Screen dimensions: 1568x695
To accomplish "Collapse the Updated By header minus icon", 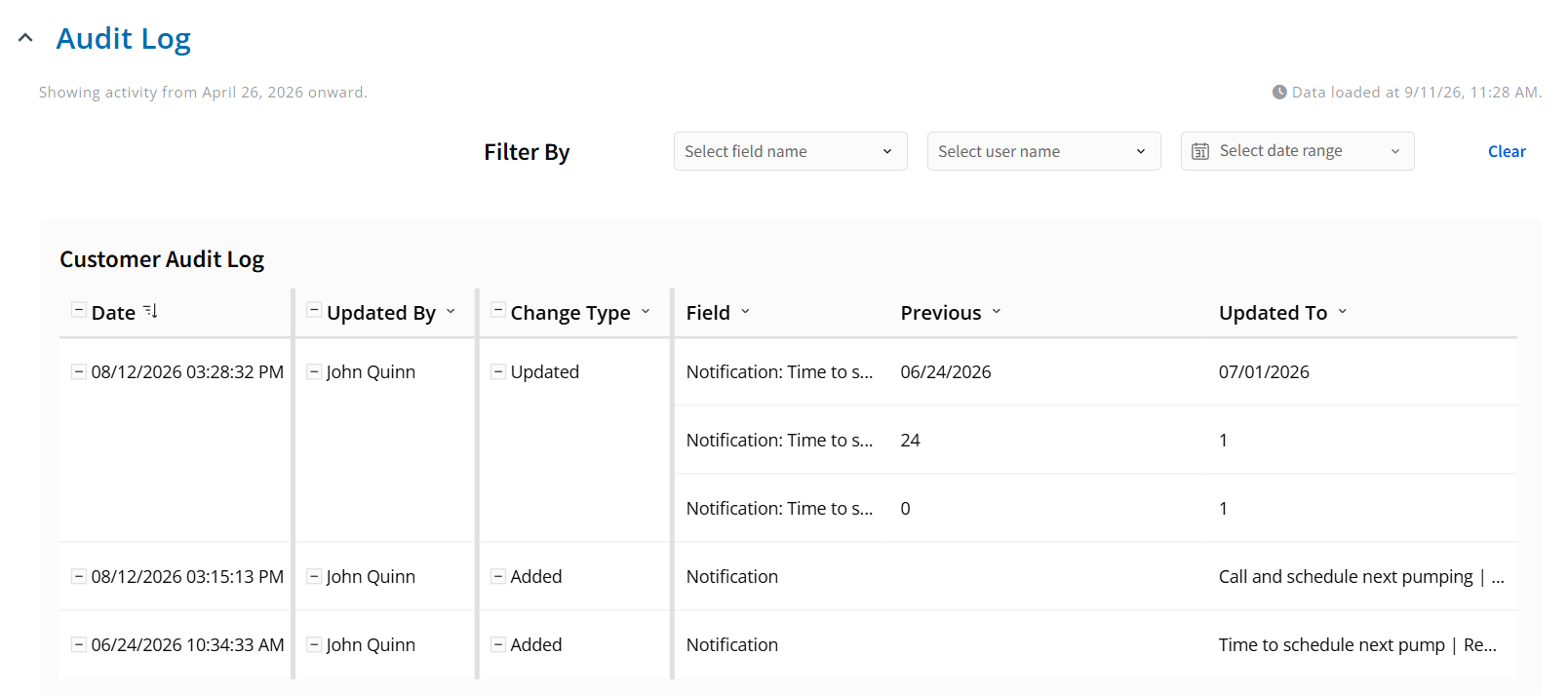I will pos(314,310).
